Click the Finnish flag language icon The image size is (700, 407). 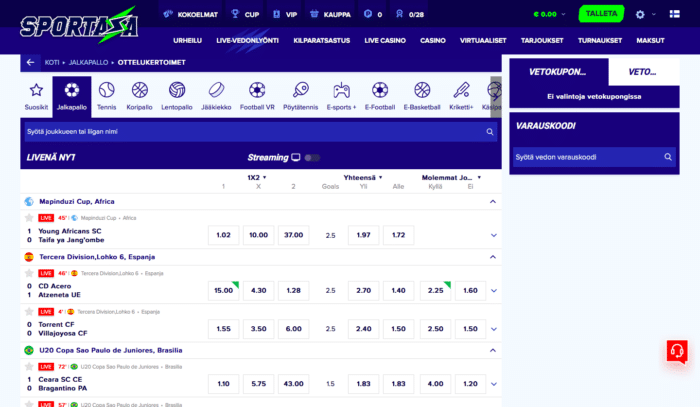[675, 14]
